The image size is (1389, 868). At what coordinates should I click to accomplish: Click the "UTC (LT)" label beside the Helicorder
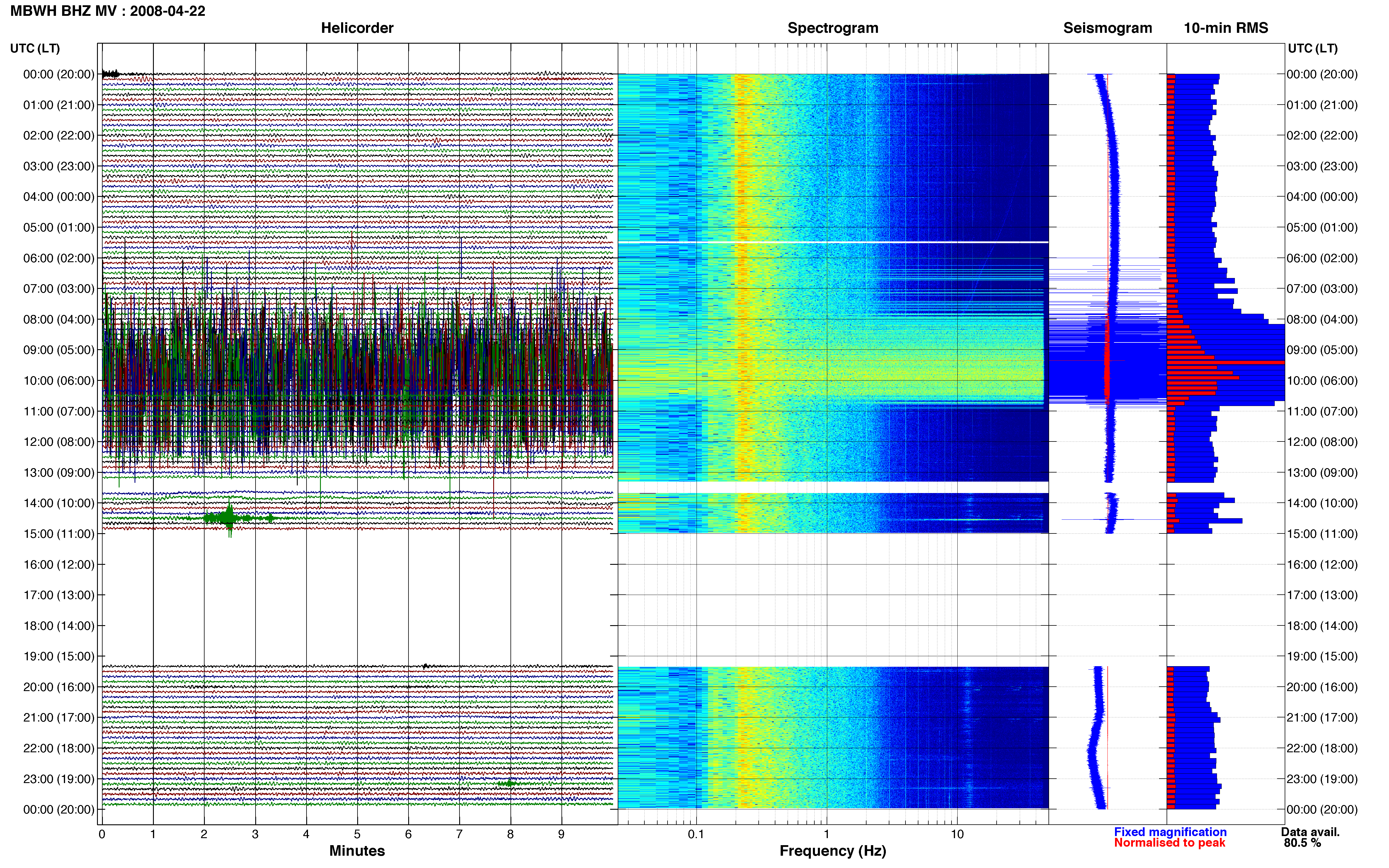[x=35, y=48]
